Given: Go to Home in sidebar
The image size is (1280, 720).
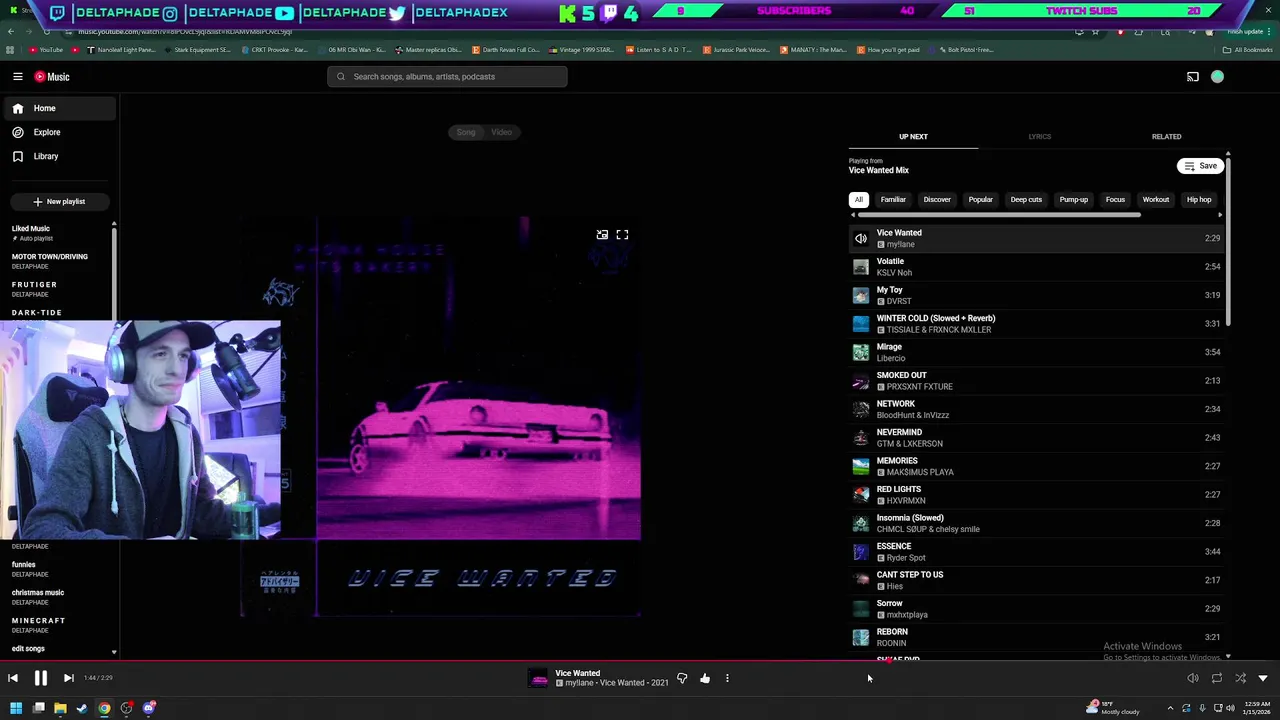Looking at the screenshot, I should coord(58,108).
